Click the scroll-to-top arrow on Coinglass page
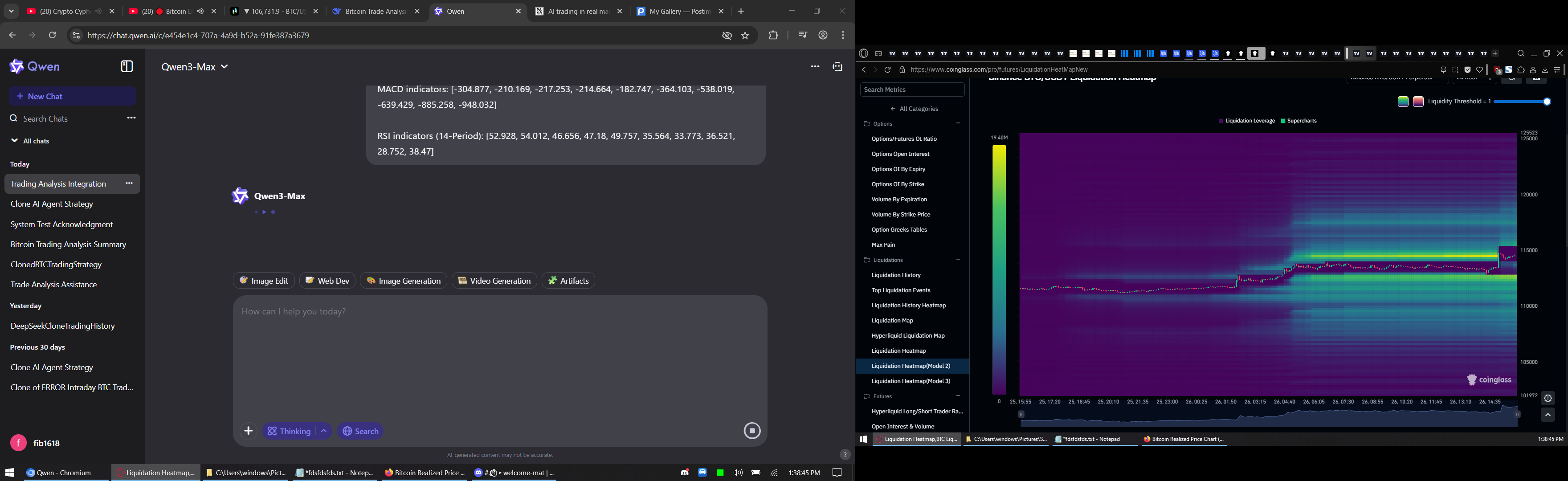This screenshot has height=481, width=1568. [1548, 415]
